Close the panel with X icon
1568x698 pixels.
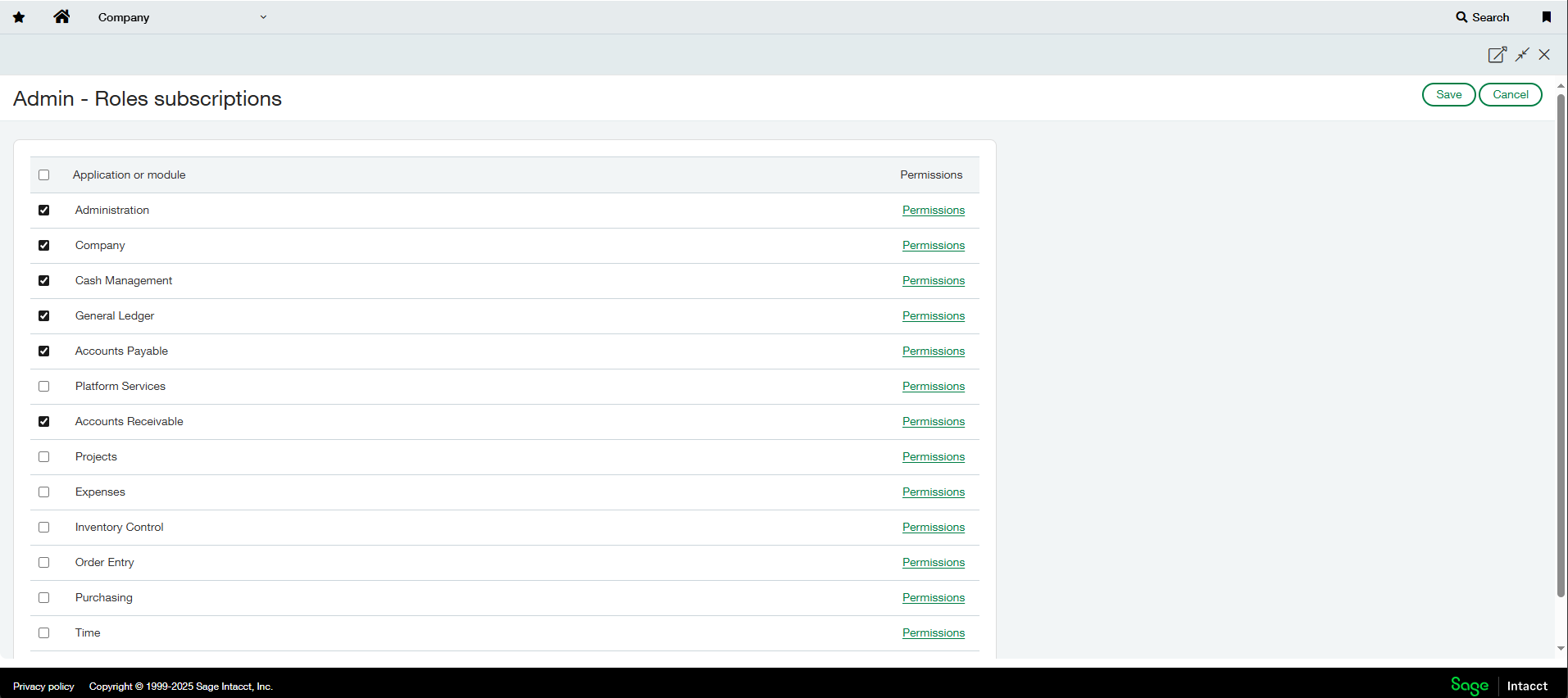tap(1544, 55)
